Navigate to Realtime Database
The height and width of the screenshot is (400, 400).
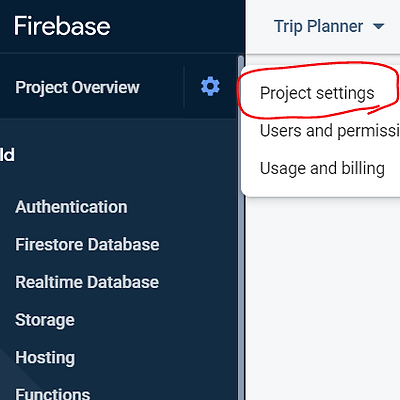click(87, 282)
